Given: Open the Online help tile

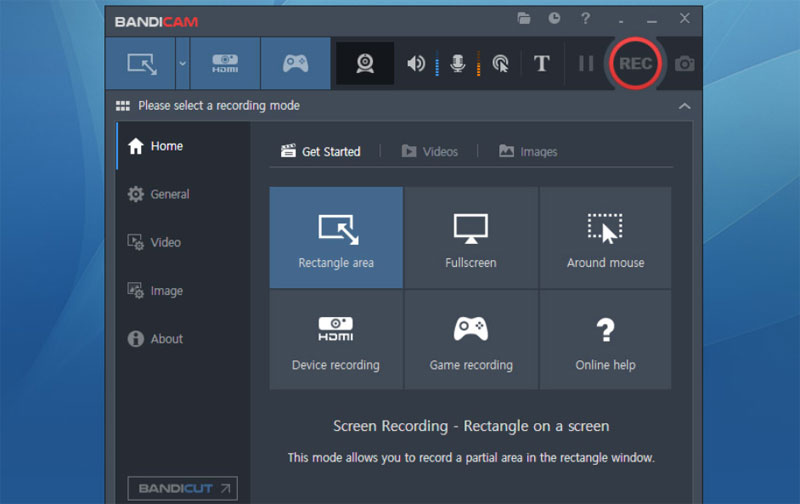Looking at the screenshot, I should pyautogui.click(x=605, y=340).
